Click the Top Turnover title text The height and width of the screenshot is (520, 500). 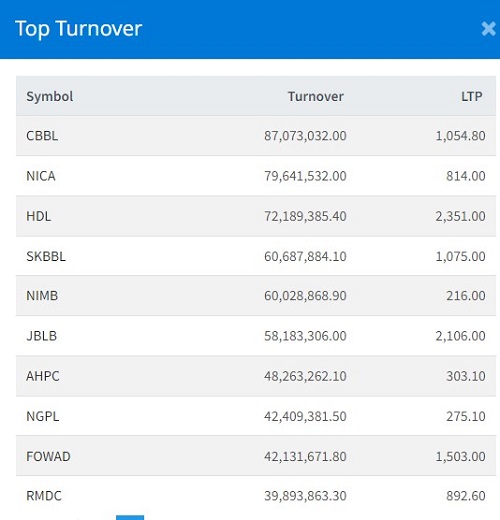point(79,29)
